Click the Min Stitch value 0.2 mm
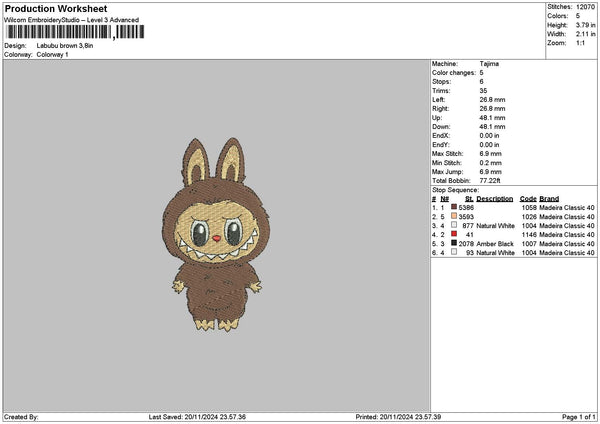 (x=491, y=163)
